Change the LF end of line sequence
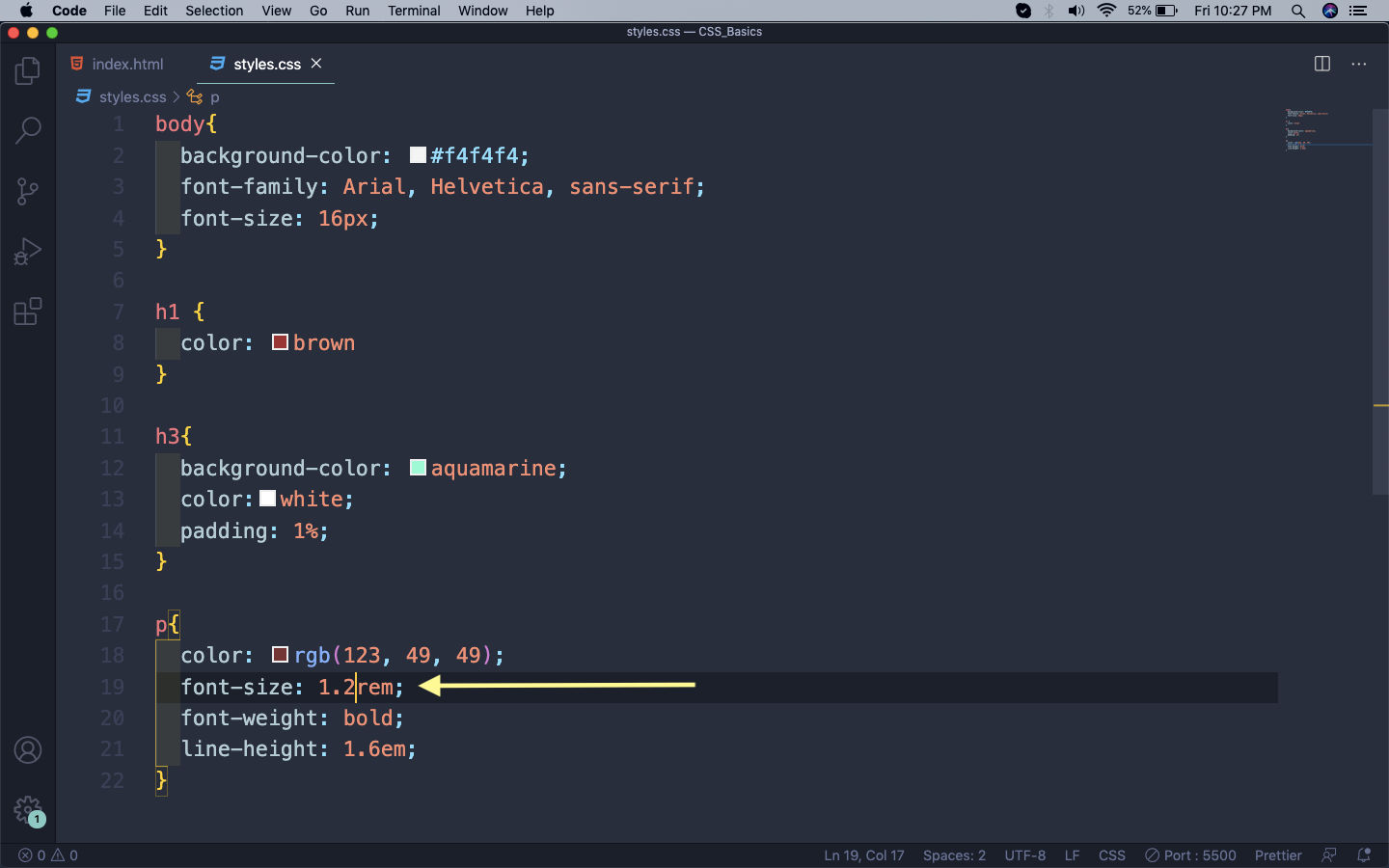The image size is (1389, 868). click(x=1072, y=855)
